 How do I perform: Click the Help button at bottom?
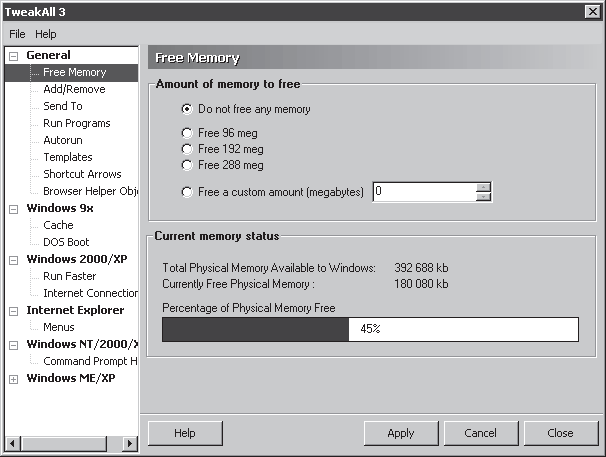coord(185,433)
